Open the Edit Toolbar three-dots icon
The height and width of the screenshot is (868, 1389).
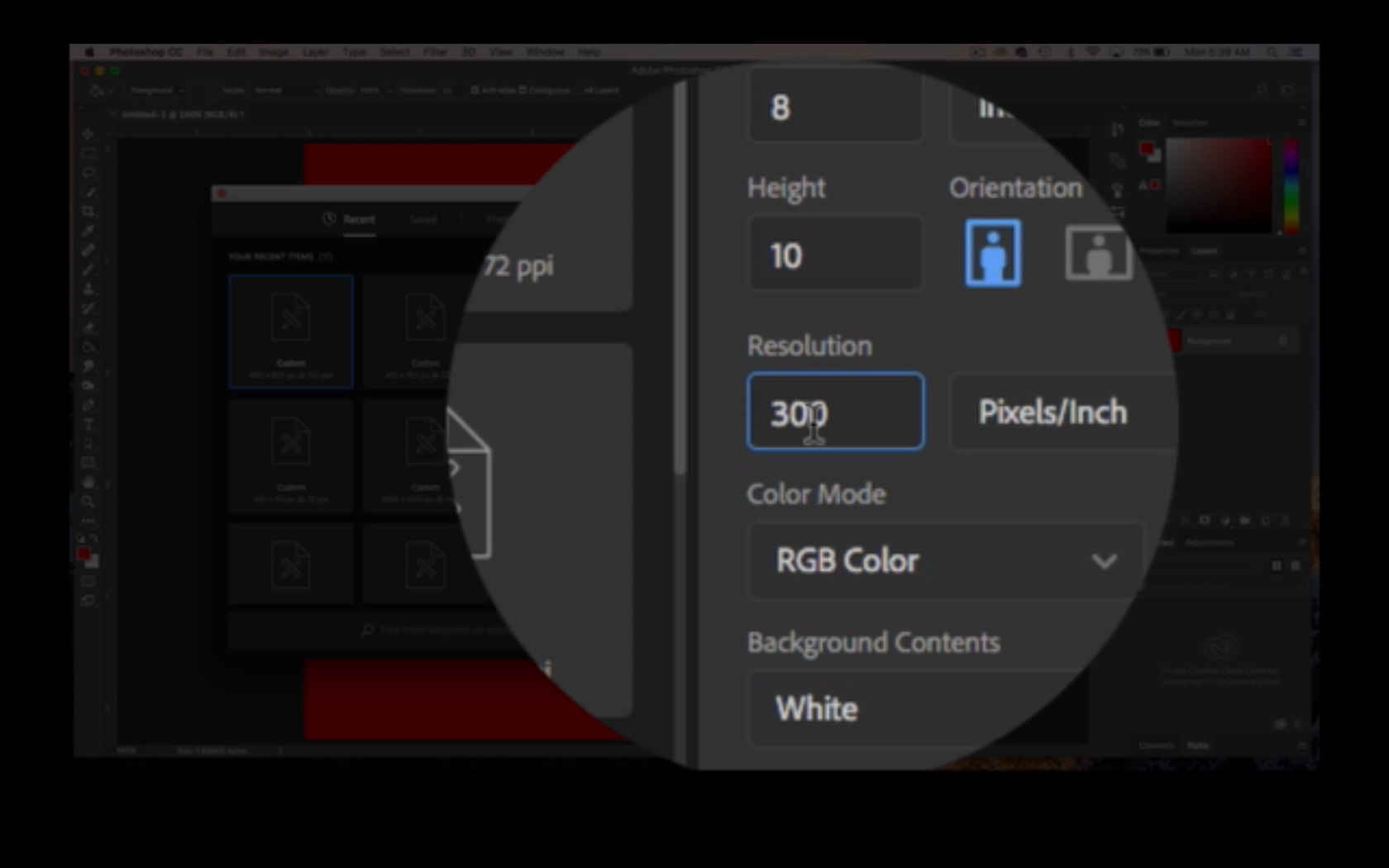coord(88,521)
